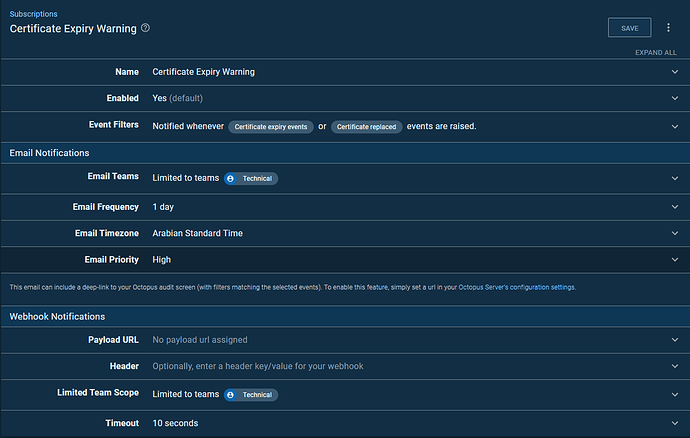
Task: Click the Technical team icon in Limited Team Scope
Action: (x=230, y=395)
